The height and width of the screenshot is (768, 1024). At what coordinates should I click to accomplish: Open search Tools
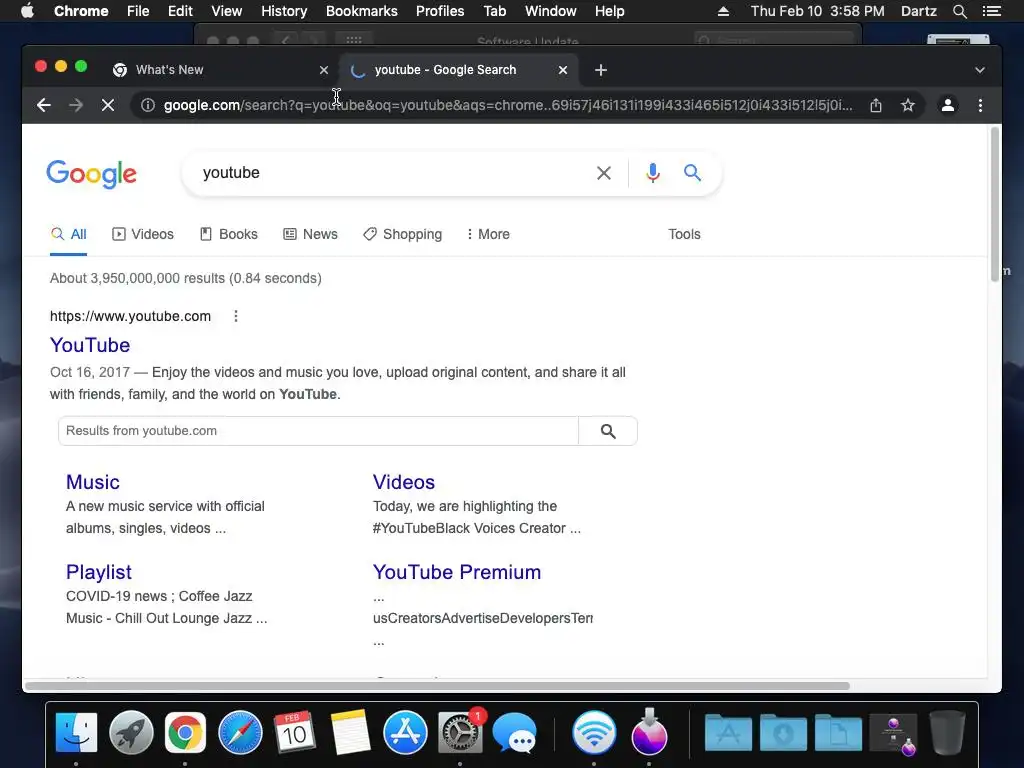(x=684, y=234)
